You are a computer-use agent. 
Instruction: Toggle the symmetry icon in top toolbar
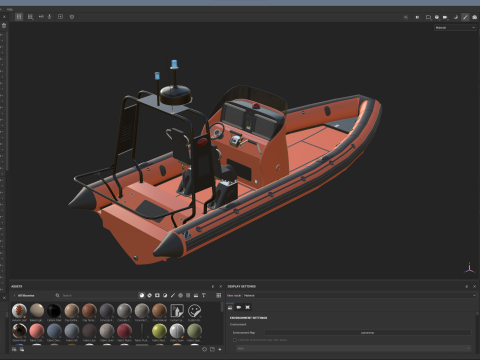(41, 16)
